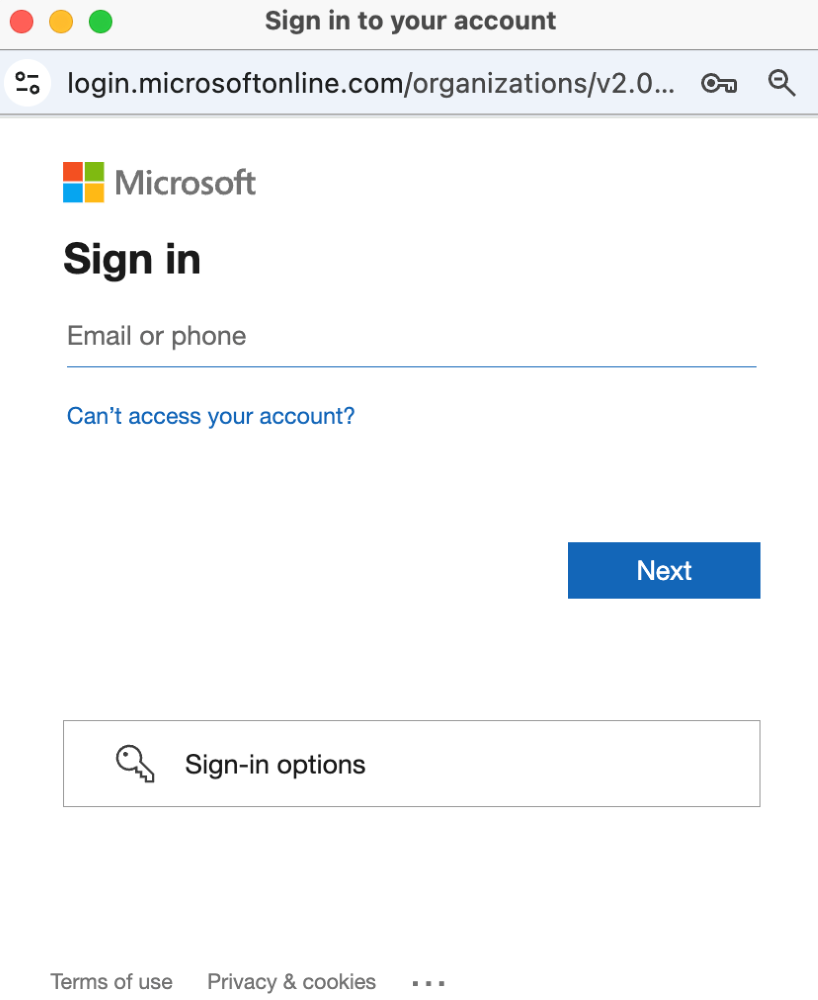This screenshot has width=818, height=1000.
Task: Click the "Sign in" heading text
Action: tap(132, 260)
